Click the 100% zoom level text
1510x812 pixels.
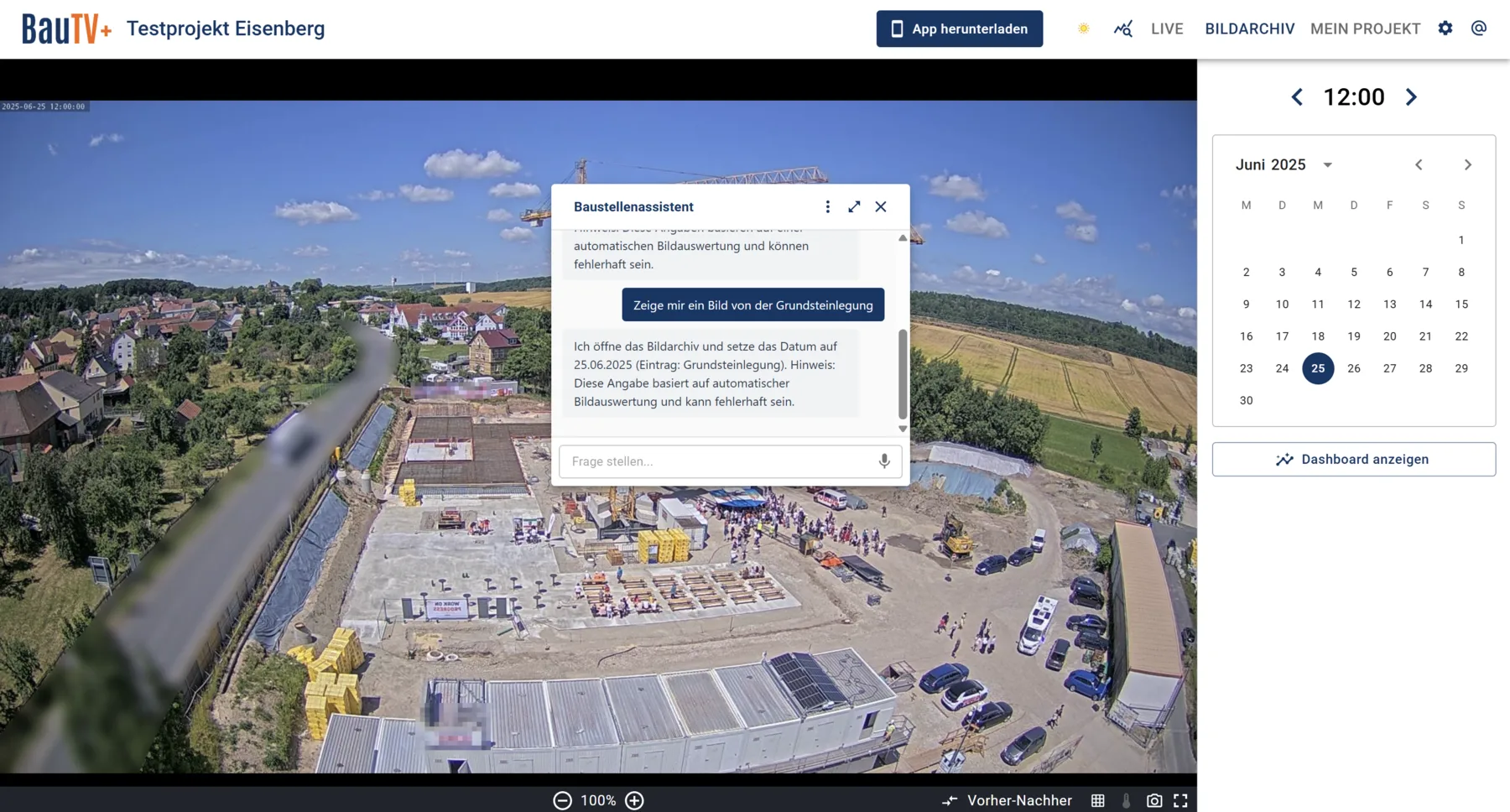point(598,800)
